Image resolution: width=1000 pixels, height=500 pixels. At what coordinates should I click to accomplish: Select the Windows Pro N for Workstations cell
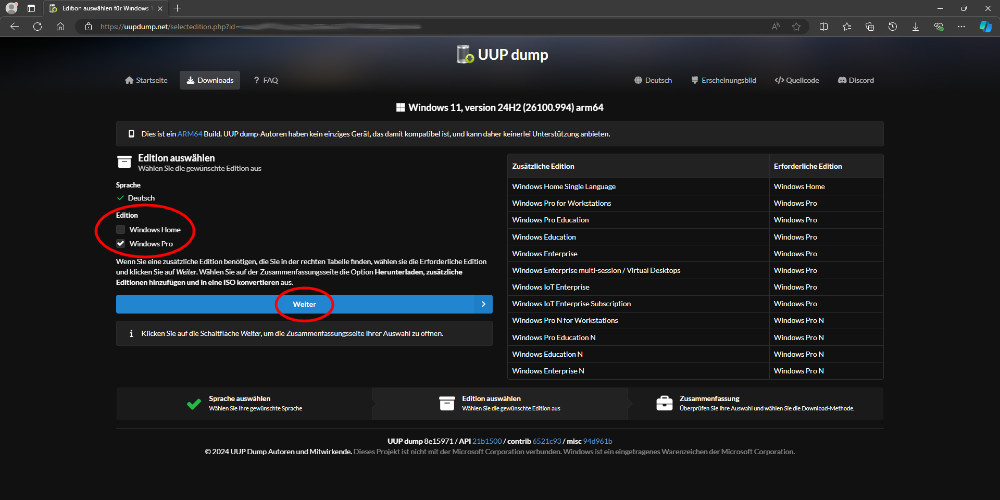pyautogui.click(x=638, y=320)
